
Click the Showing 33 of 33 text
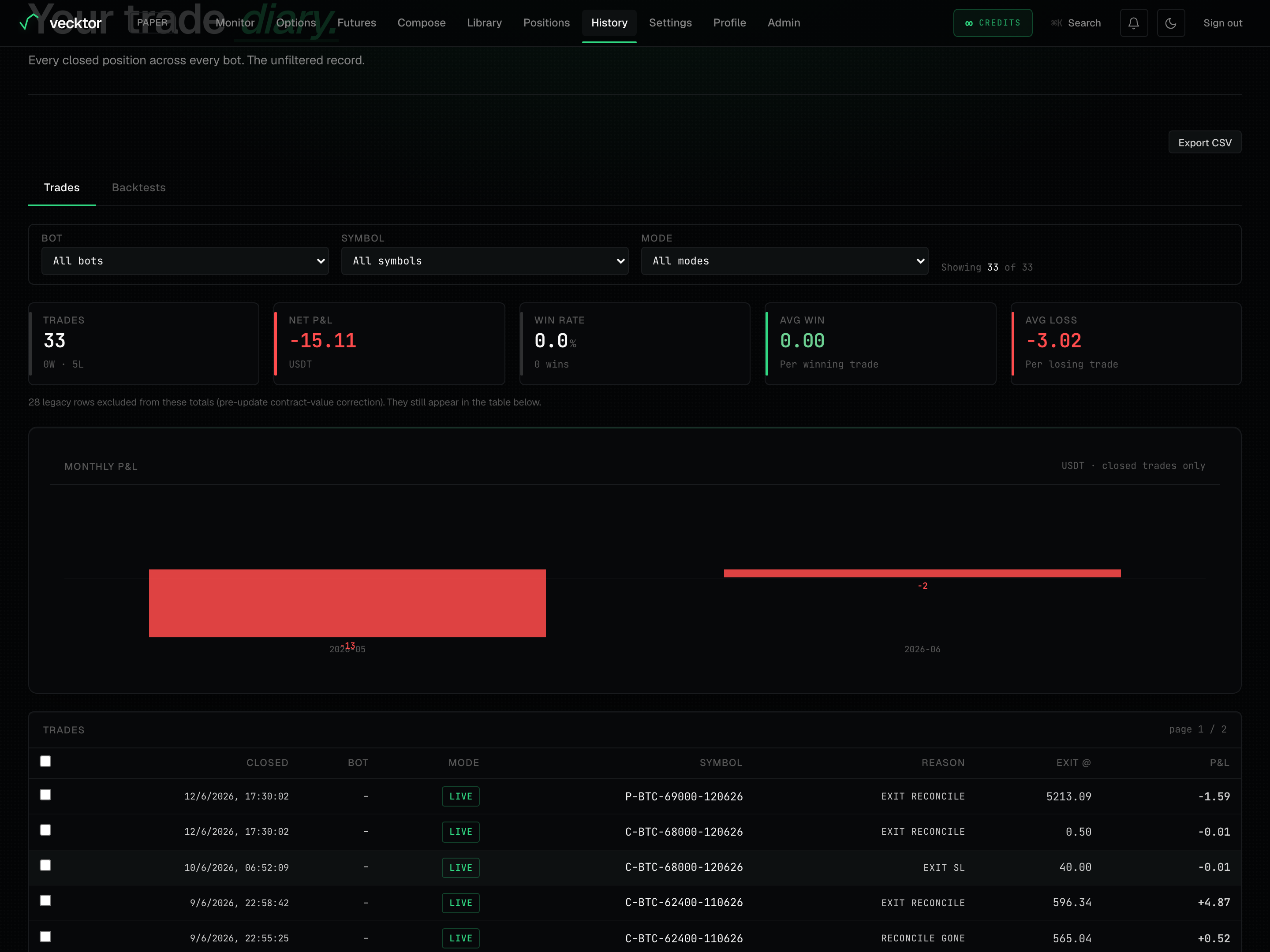(x=986, y=268)
